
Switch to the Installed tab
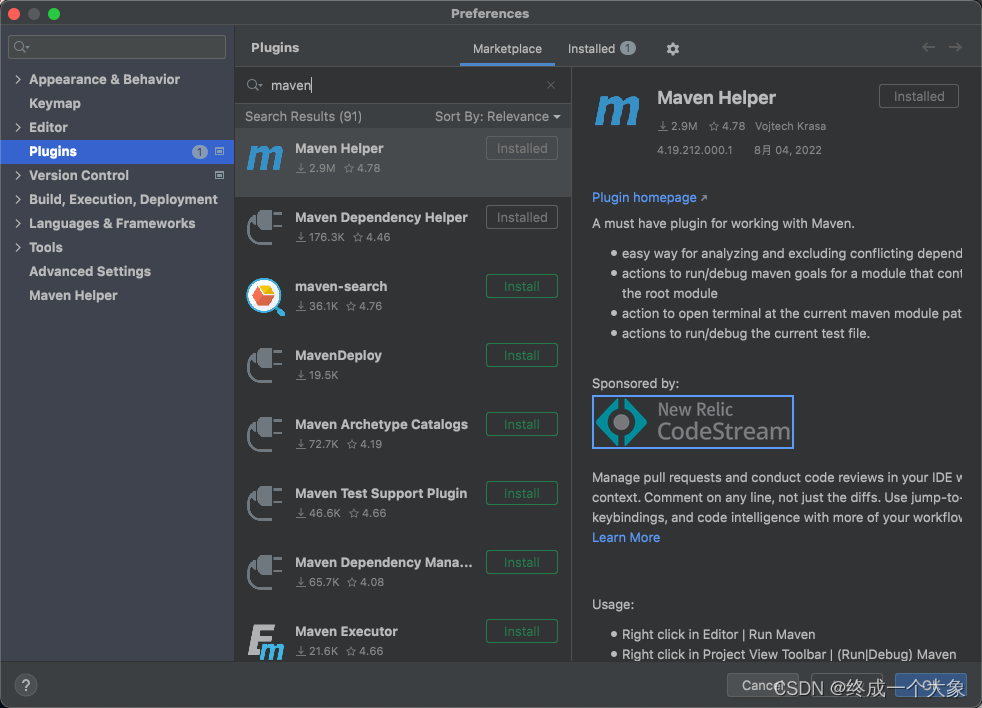pos(601,49)
